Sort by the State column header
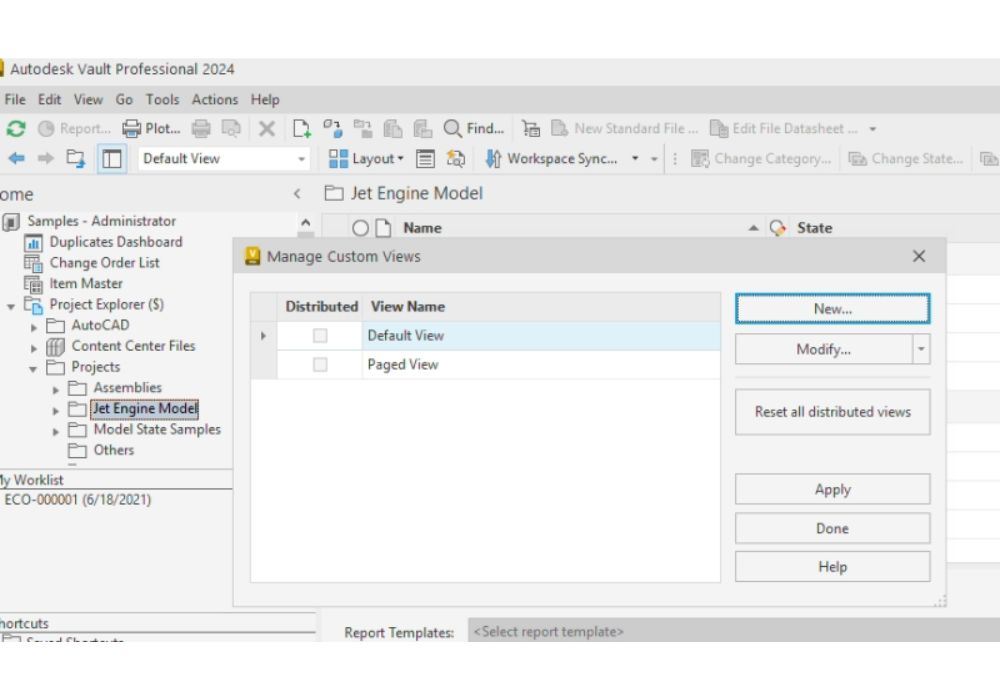The width and height of the screenshot is (1000, 700). (814, 228)
